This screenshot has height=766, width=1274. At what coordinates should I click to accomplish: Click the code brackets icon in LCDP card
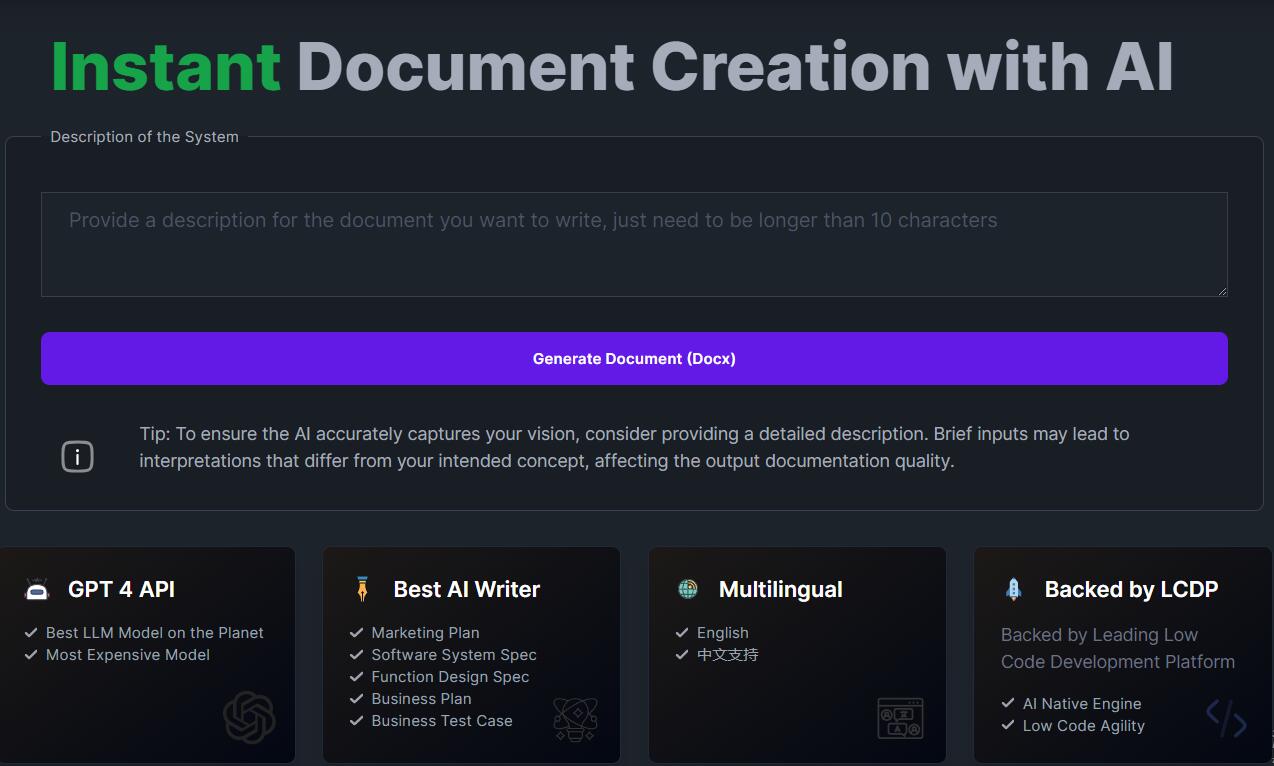(1226, 718)
